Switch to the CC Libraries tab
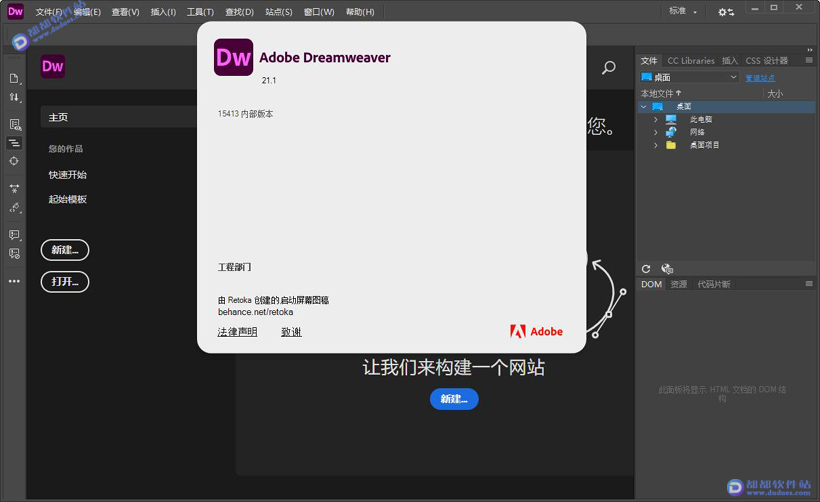 691,61
